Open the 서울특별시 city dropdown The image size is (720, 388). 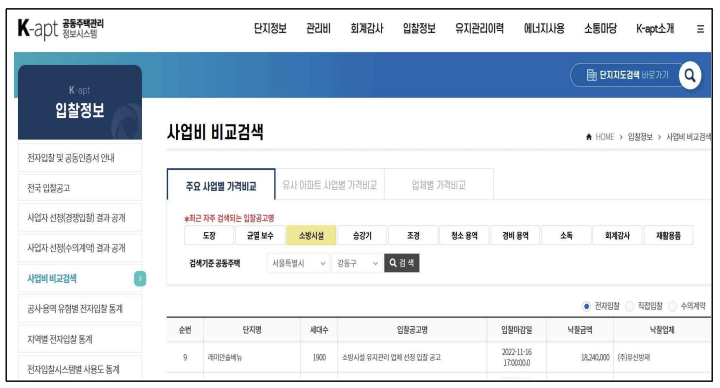click(298, 263)
